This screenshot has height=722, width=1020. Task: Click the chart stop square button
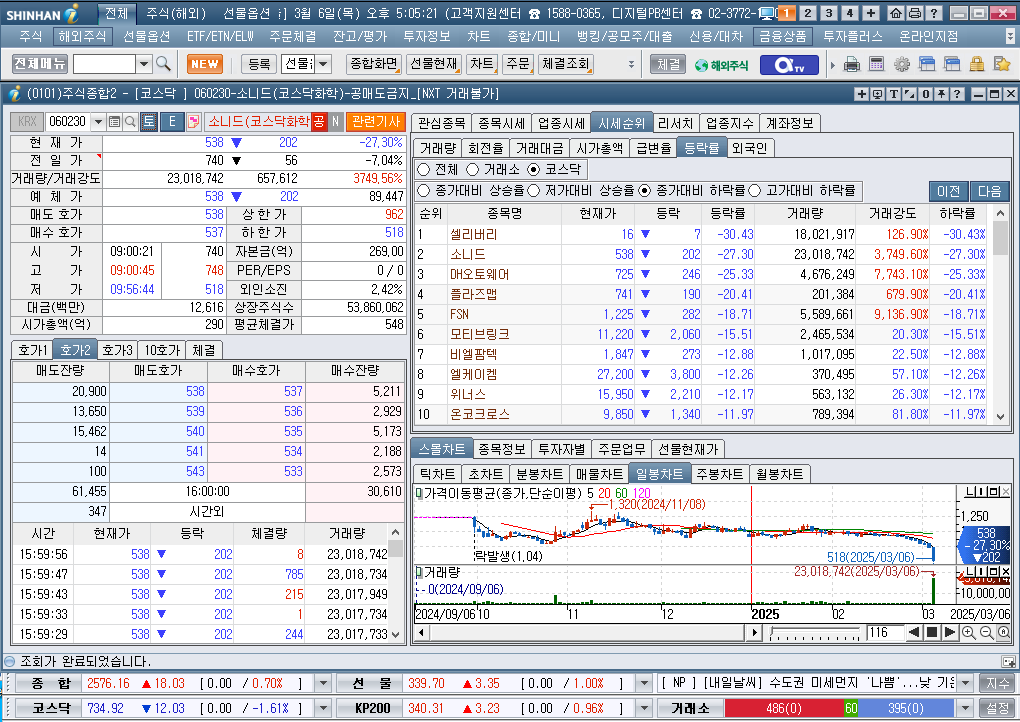932,632
